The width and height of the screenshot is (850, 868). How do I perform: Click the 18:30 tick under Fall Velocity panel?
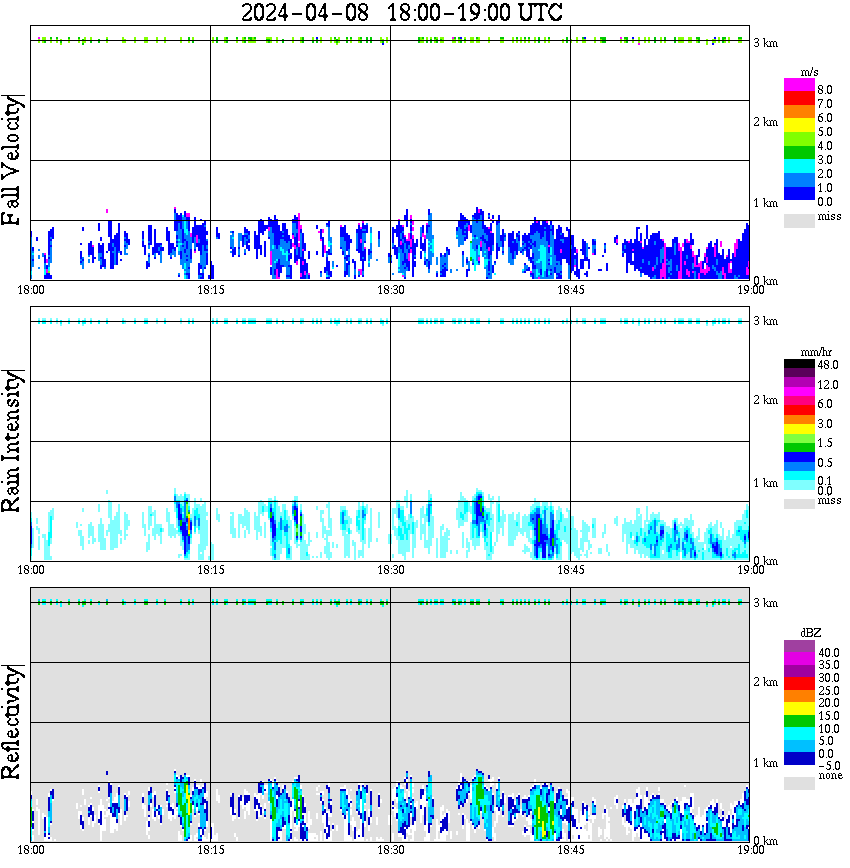pos(391,290)
